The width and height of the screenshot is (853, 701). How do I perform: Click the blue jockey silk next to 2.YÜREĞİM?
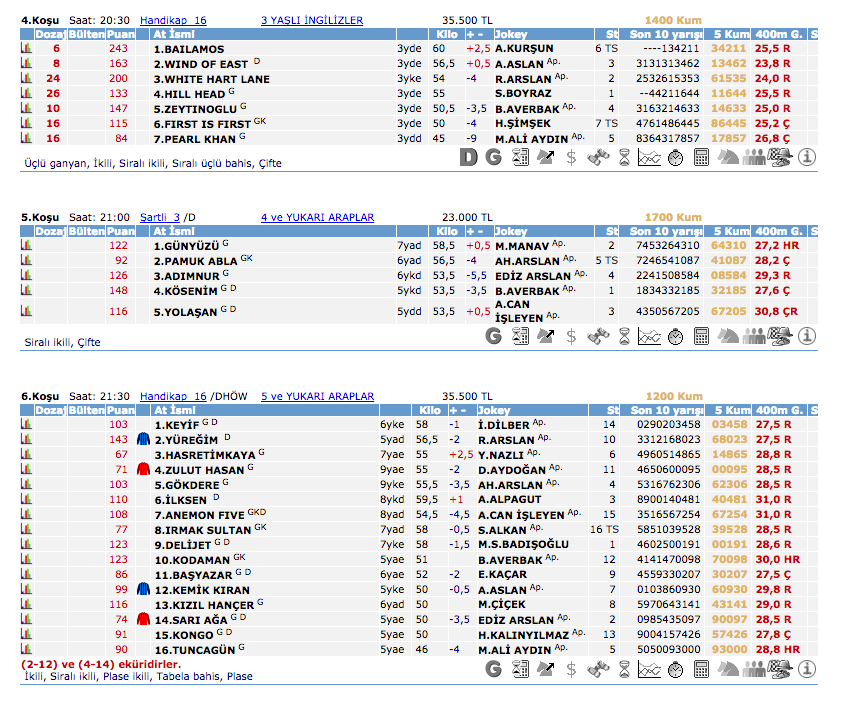point(143,439)
